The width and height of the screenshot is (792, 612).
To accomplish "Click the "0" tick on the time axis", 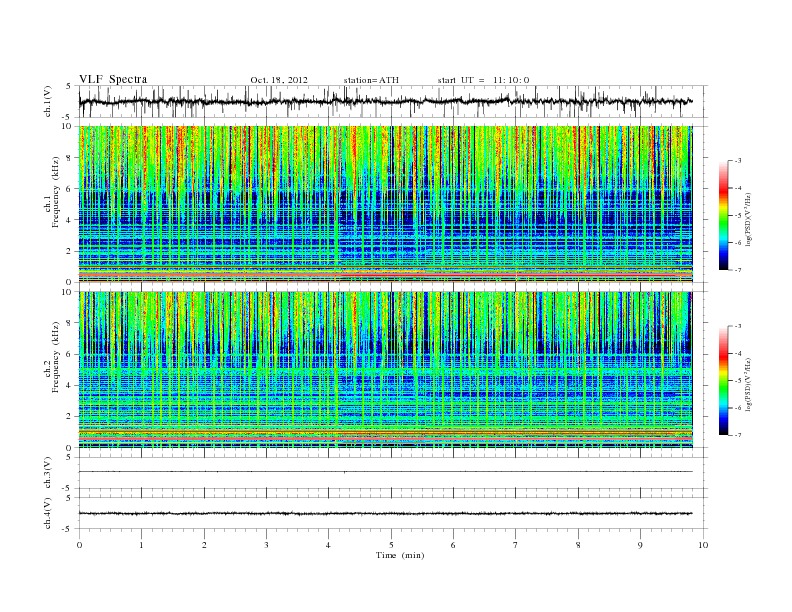I will tap(79, 545).
